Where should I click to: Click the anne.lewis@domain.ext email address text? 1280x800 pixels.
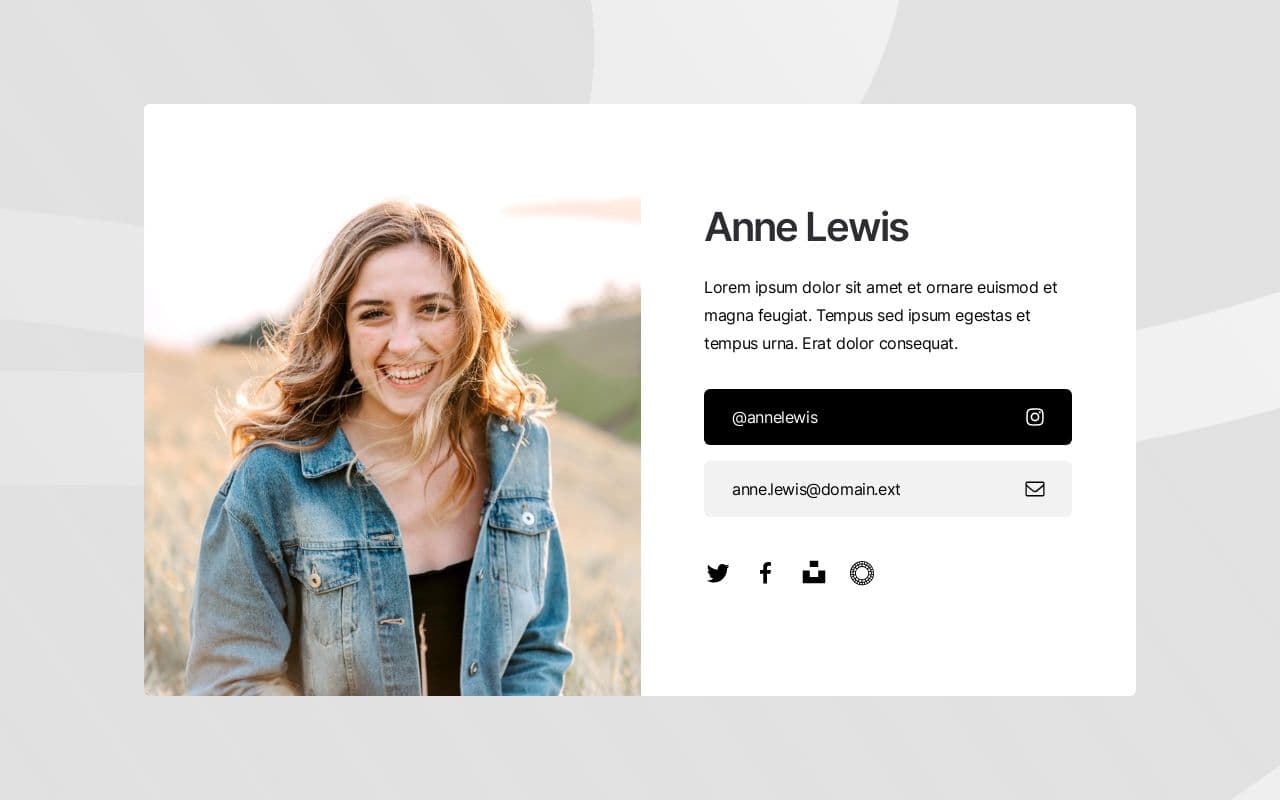pos(816,489)
